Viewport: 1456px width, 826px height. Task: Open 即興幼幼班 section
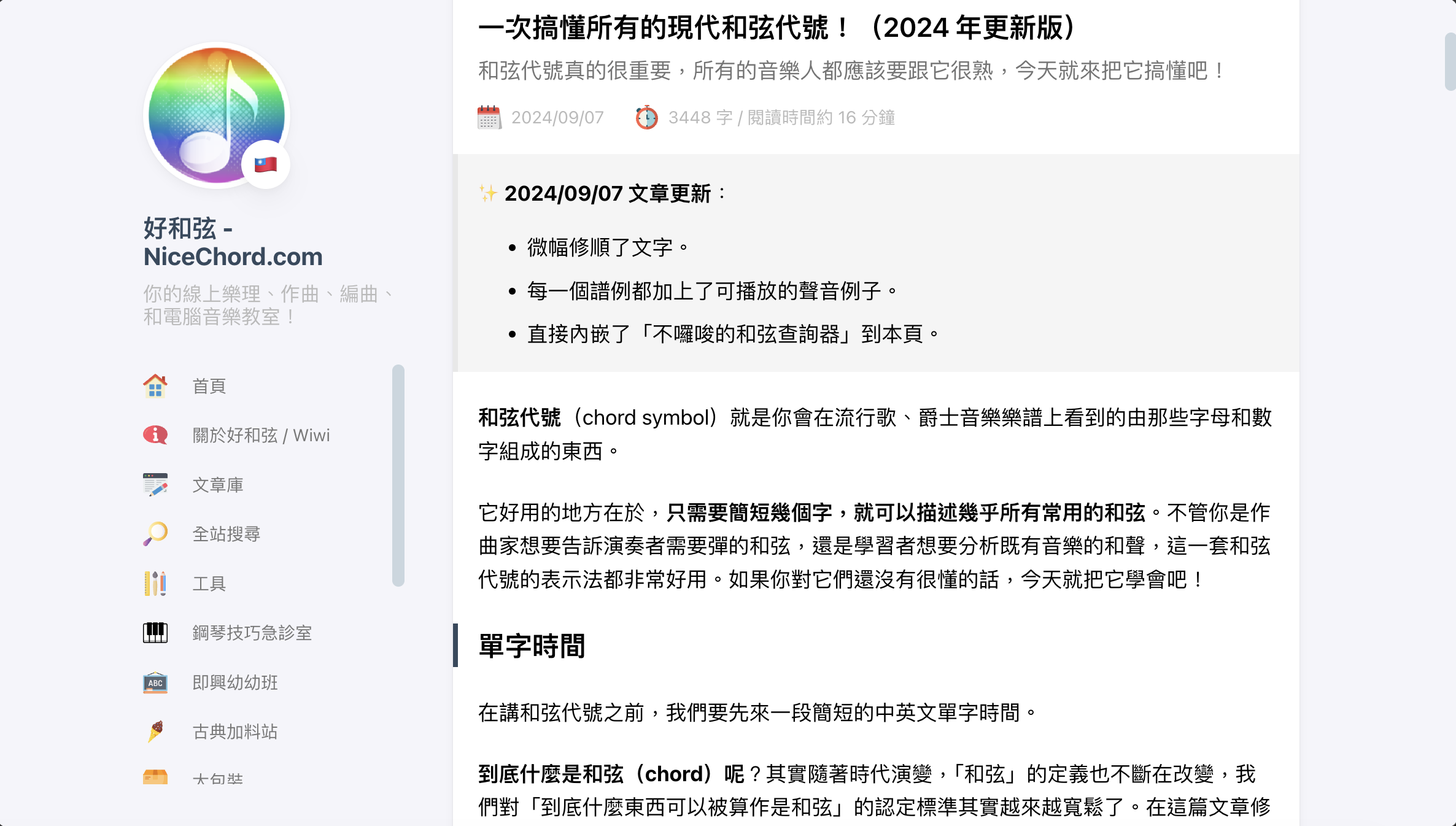pyautogui.click(x=235, y=682)
